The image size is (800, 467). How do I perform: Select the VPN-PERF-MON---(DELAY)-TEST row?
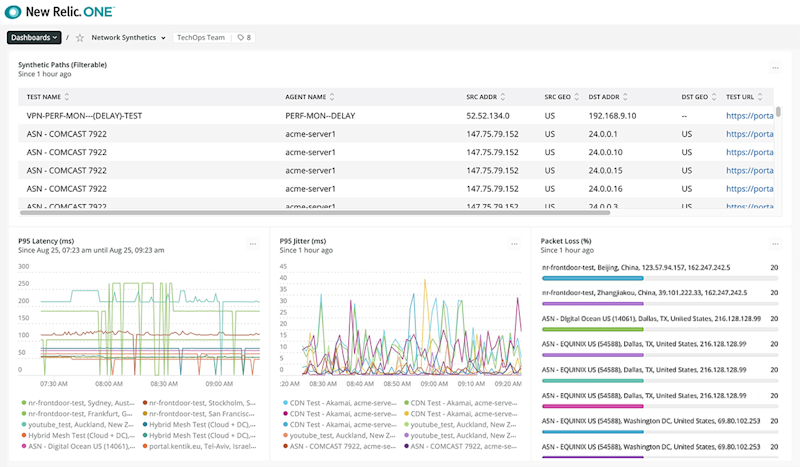[85, 116]
